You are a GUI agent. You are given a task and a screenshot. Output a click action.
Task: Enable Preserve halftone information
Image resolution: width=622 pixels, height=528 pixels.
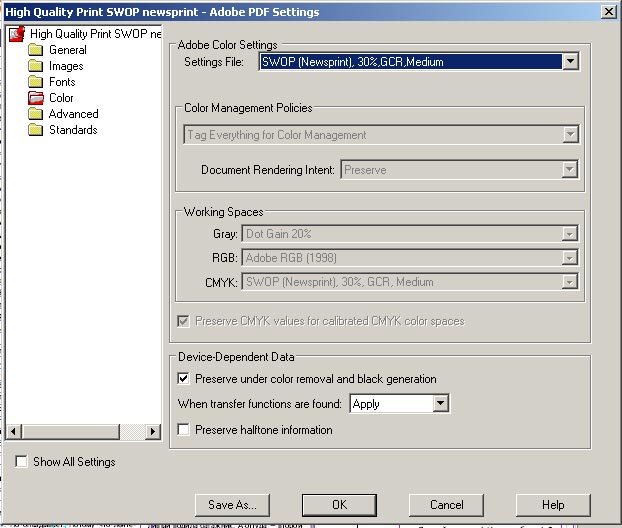point(183,430)
